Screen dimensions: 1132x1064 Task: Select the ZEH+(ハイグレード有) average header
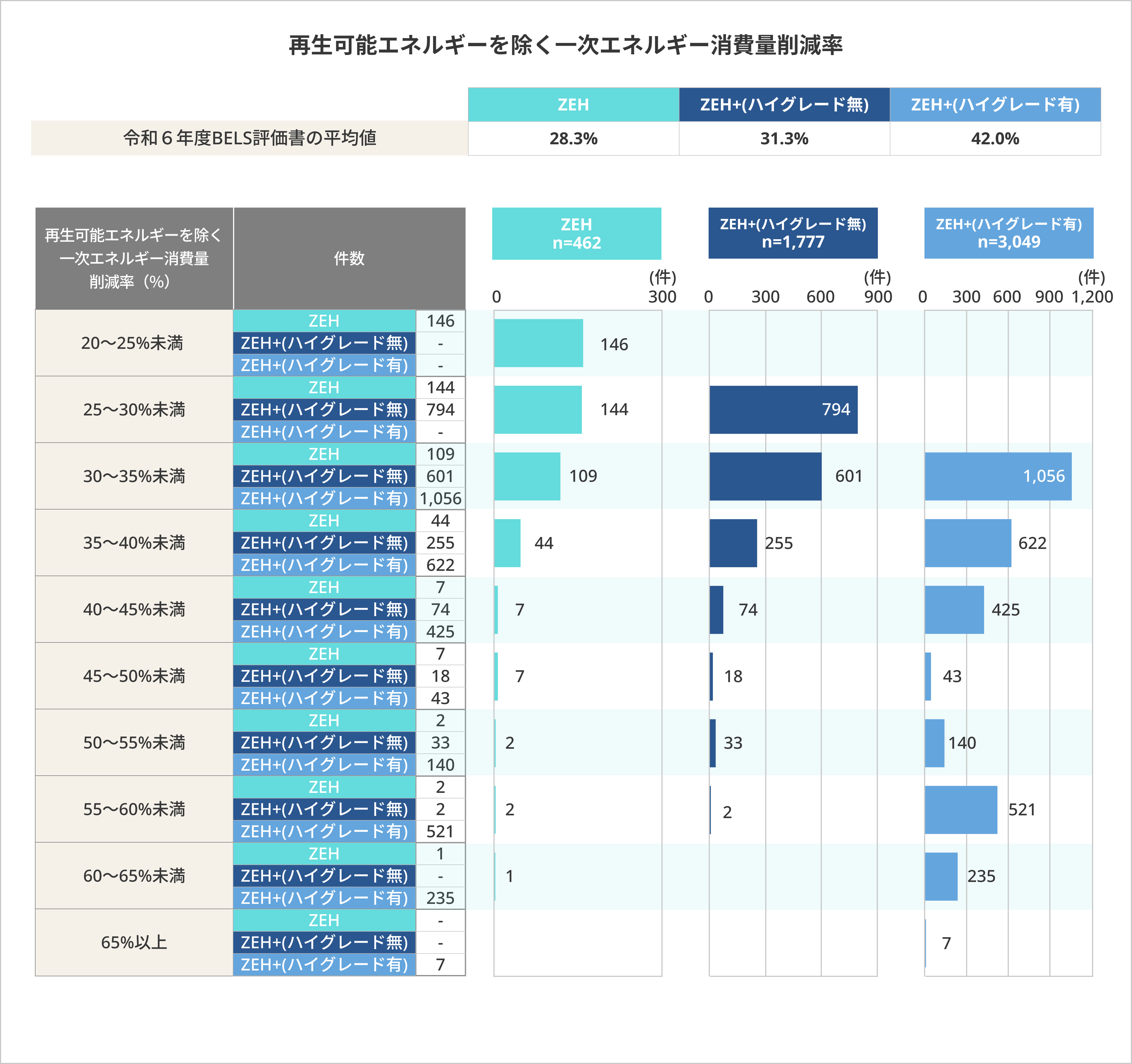click(995, 105)
